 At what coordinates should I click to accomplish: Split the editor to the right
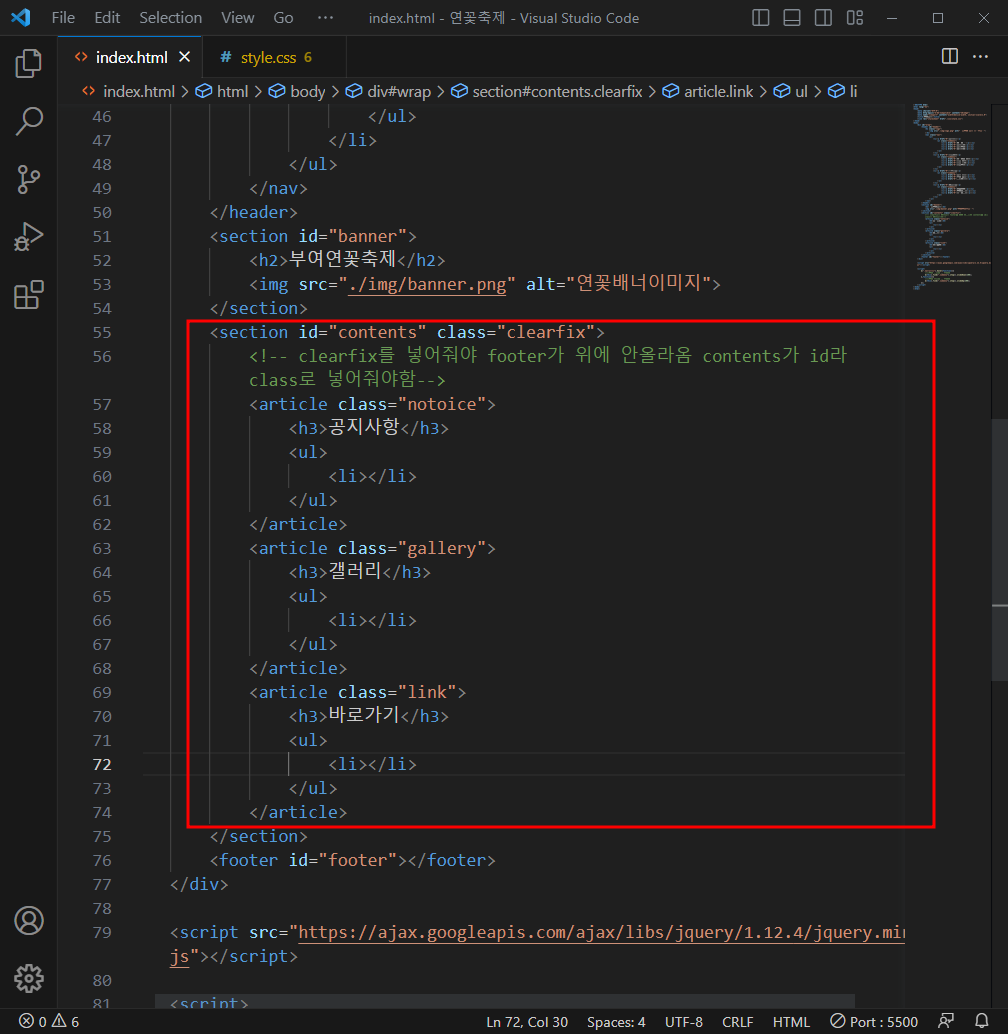pyautogui.click(x=949, y=57)
